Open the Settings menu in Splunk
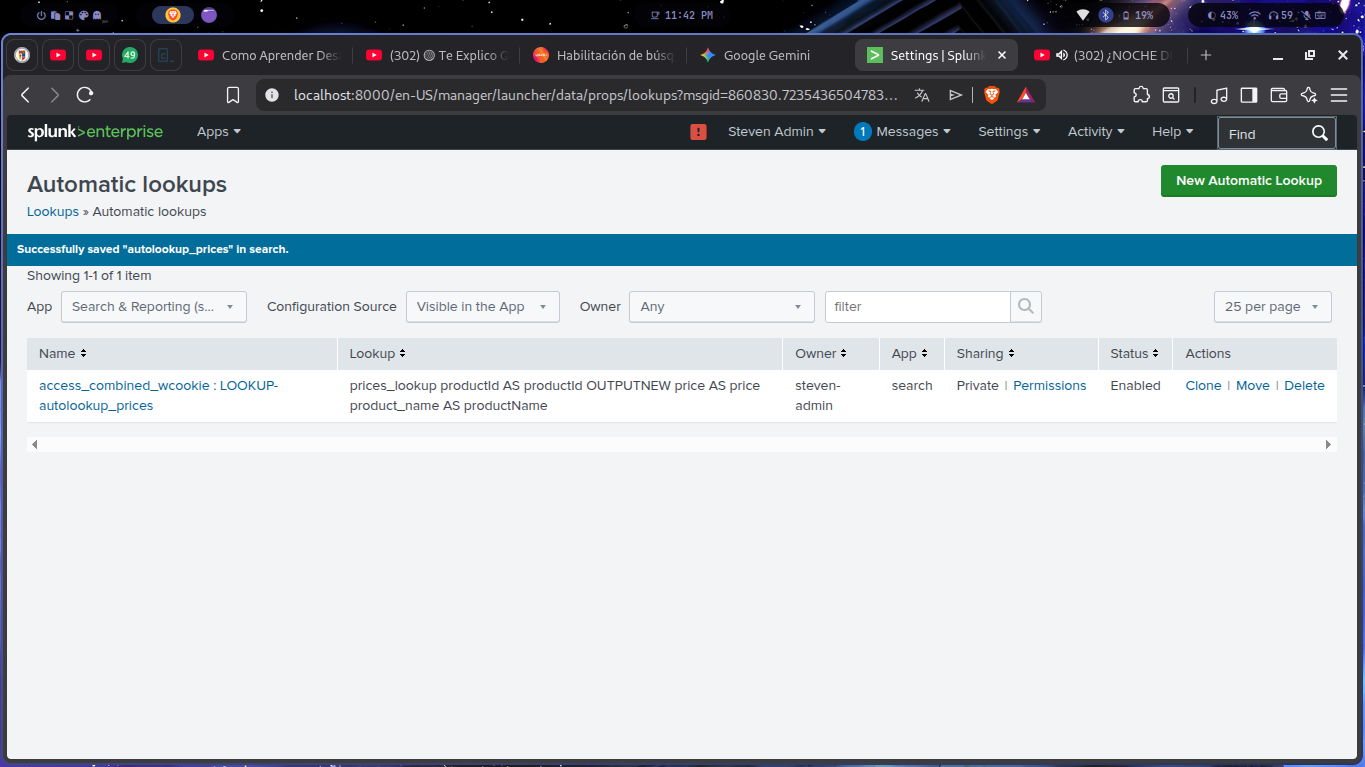Screen dimensions: 1365x767 pyautogui.click(x=1008, y=131)
